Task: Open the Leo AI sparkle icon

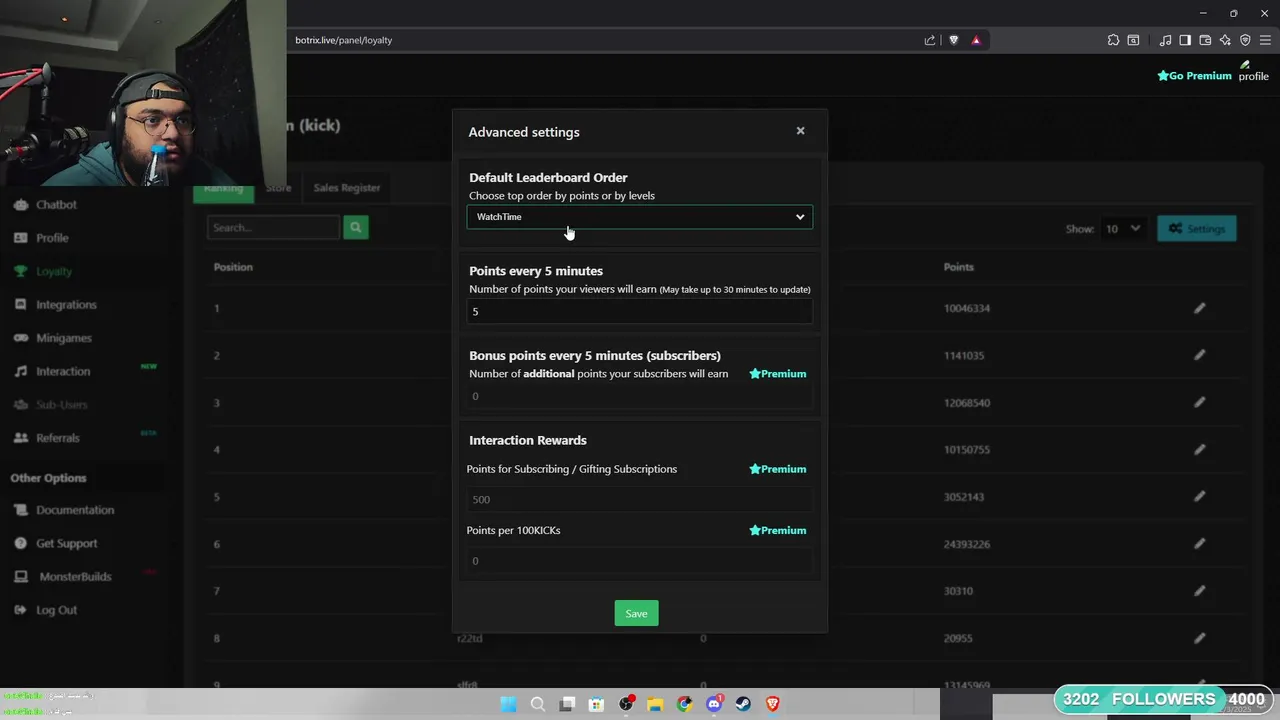Action: pyautogui.click(x=1225, y=40)
